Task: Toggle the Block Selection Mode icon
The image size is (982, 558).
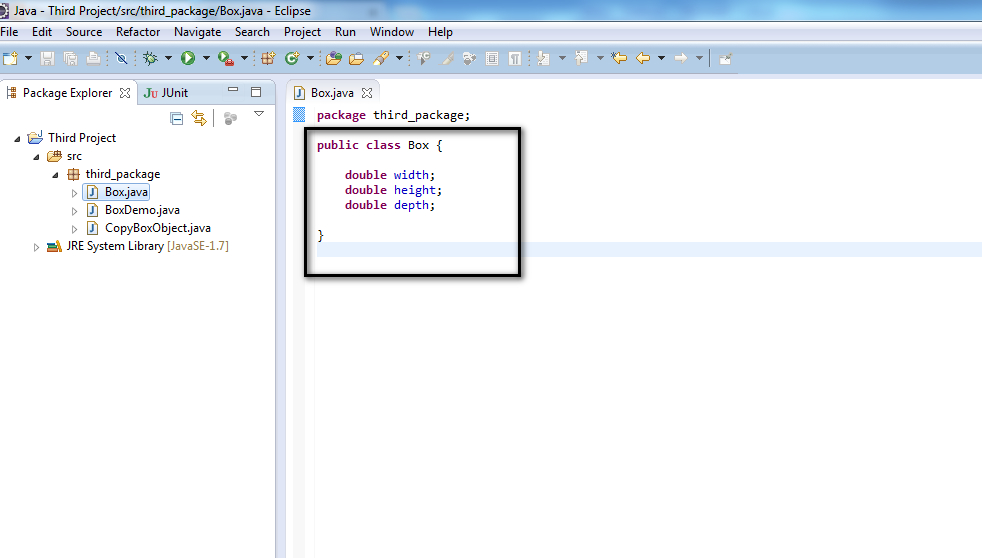Action: pyautogui.click(x=492, y=58)
